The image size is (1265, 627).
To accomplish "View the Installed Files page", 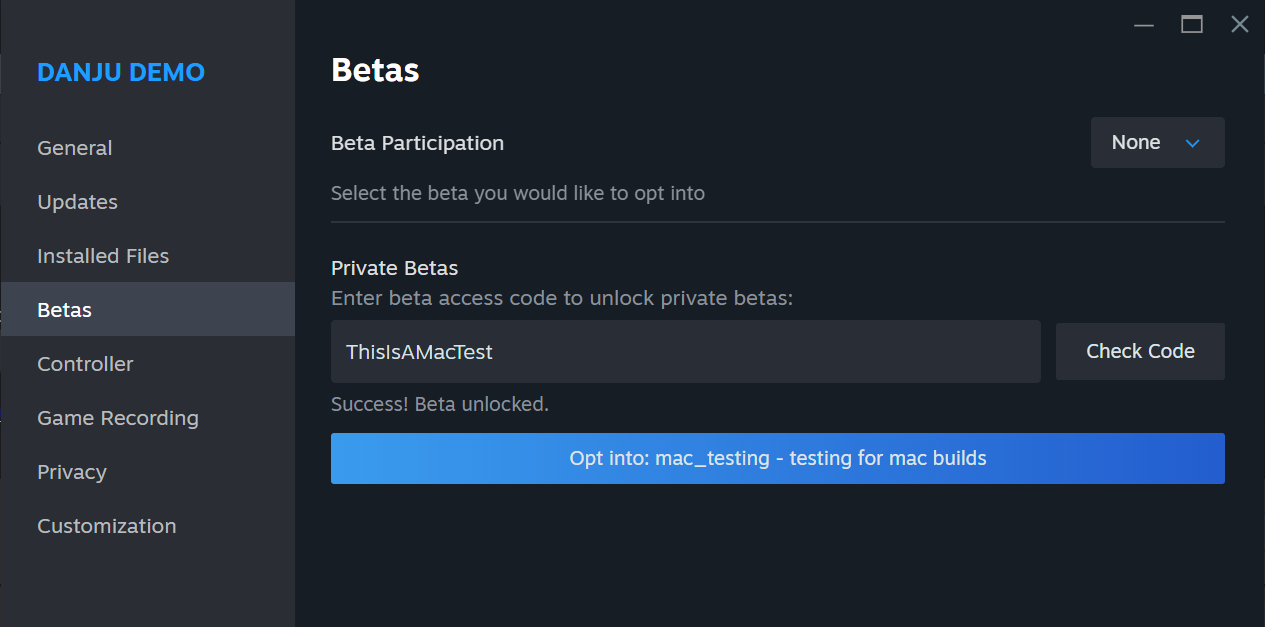I will [x=103, y=255].
